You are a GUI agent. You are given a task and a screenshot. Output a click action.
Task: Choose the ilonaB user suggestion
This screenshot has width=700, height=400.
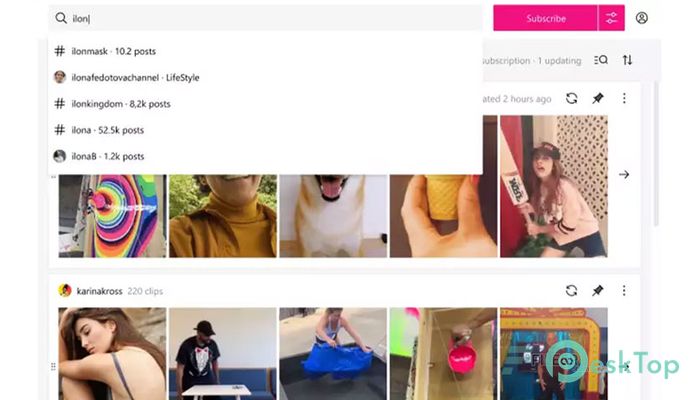click(x=265, y=157)
